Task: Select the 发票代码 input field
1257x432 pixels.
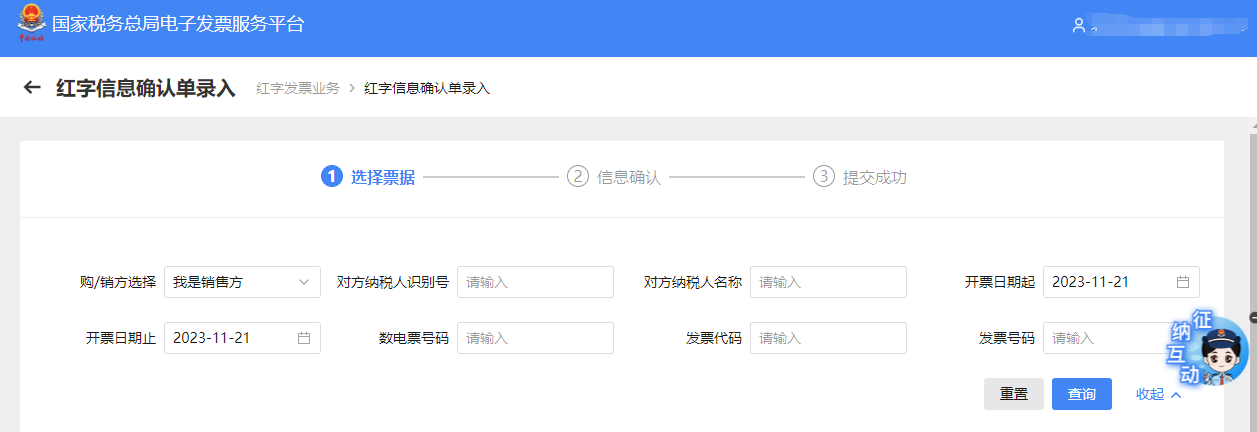Action: click(828, 338)
